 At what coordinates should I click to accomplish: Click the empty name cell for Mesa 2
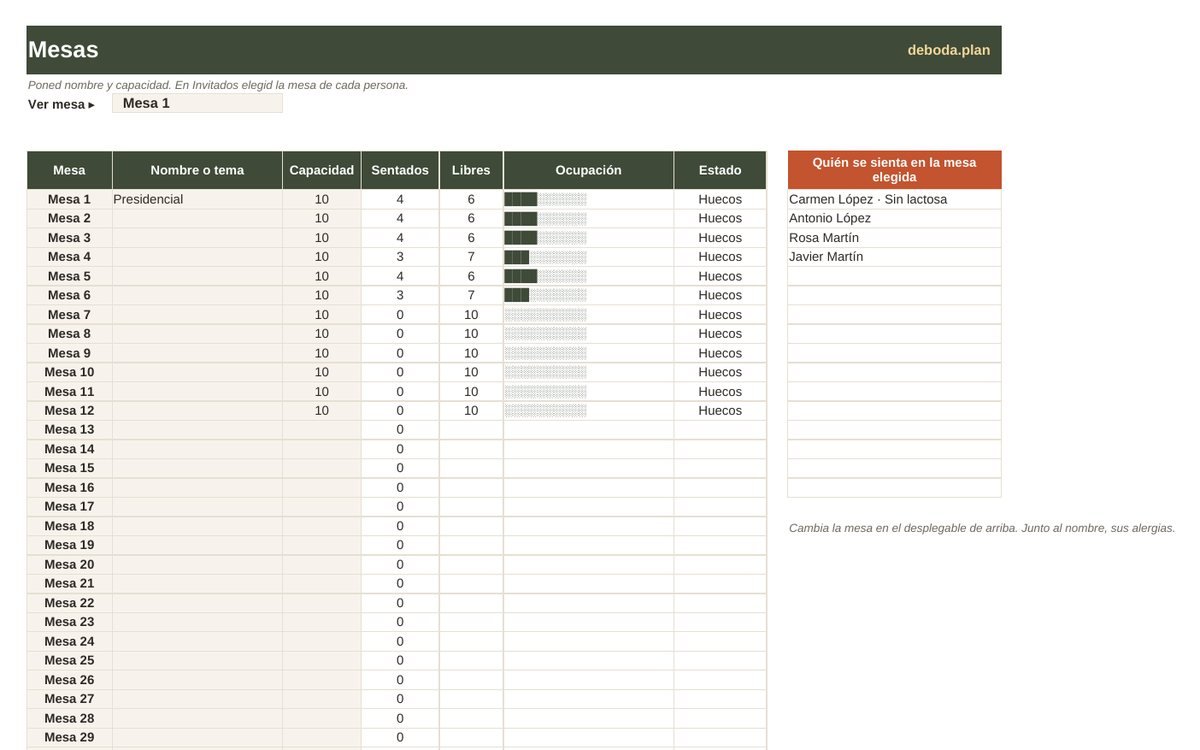pos(197,218)
